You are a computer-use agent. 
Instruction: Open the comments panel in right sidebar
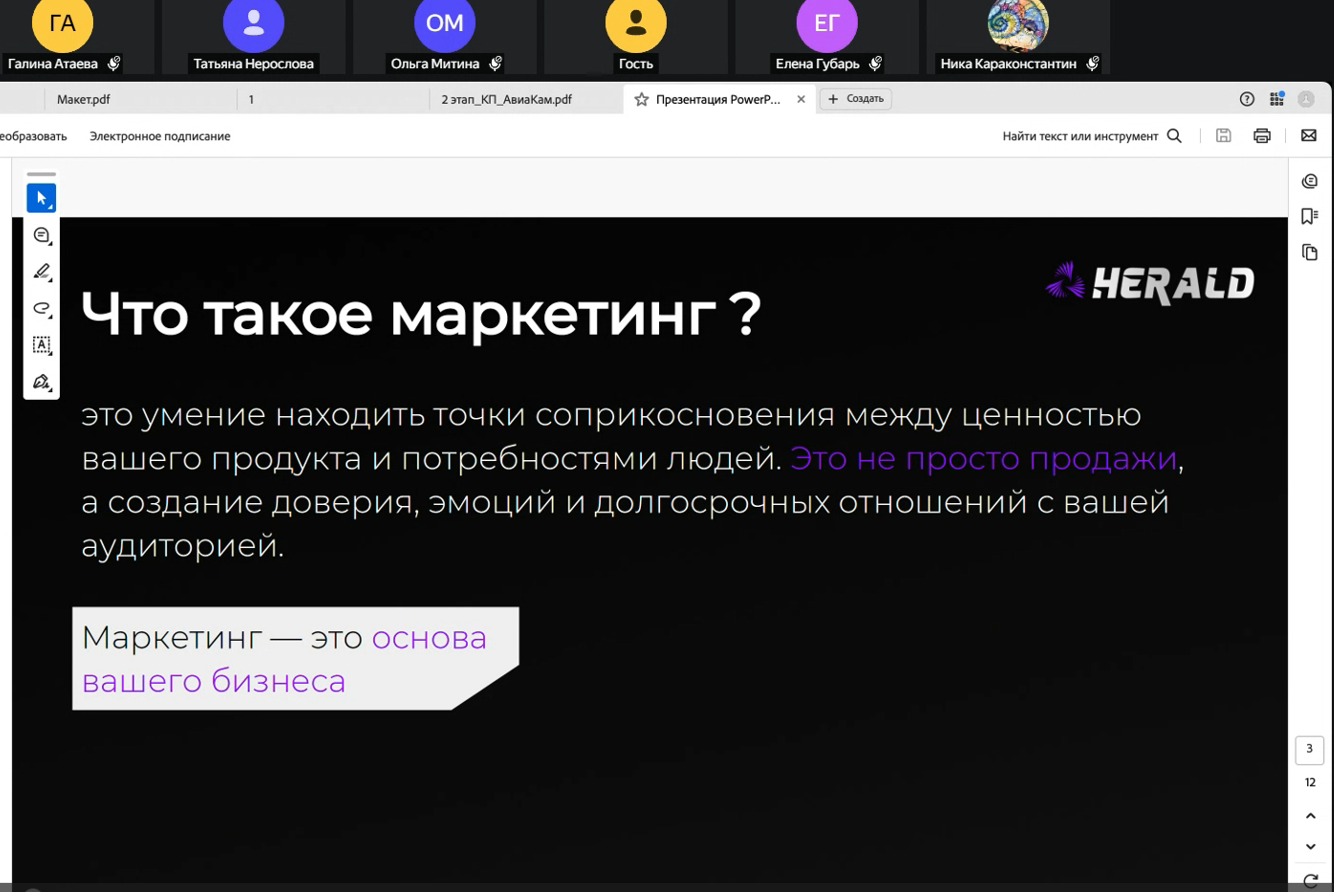click(1309, 181)
